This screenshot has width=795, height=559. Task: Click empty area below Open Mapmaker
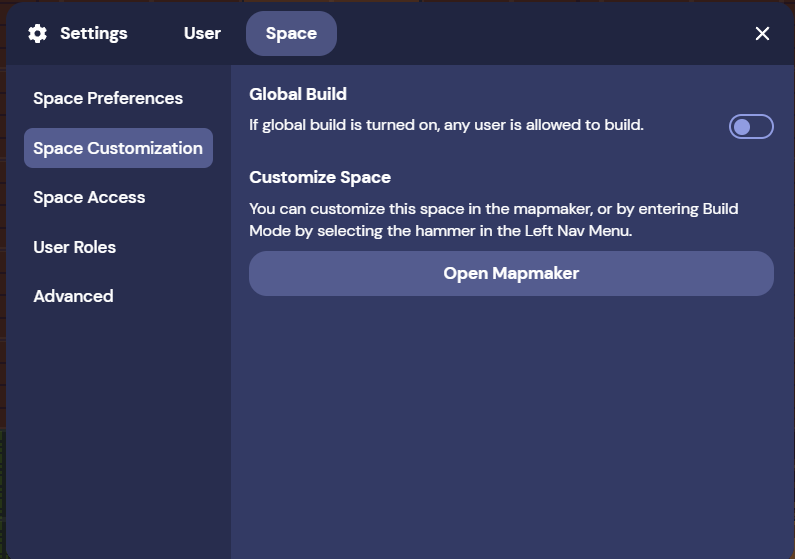[x=512, y=426]
